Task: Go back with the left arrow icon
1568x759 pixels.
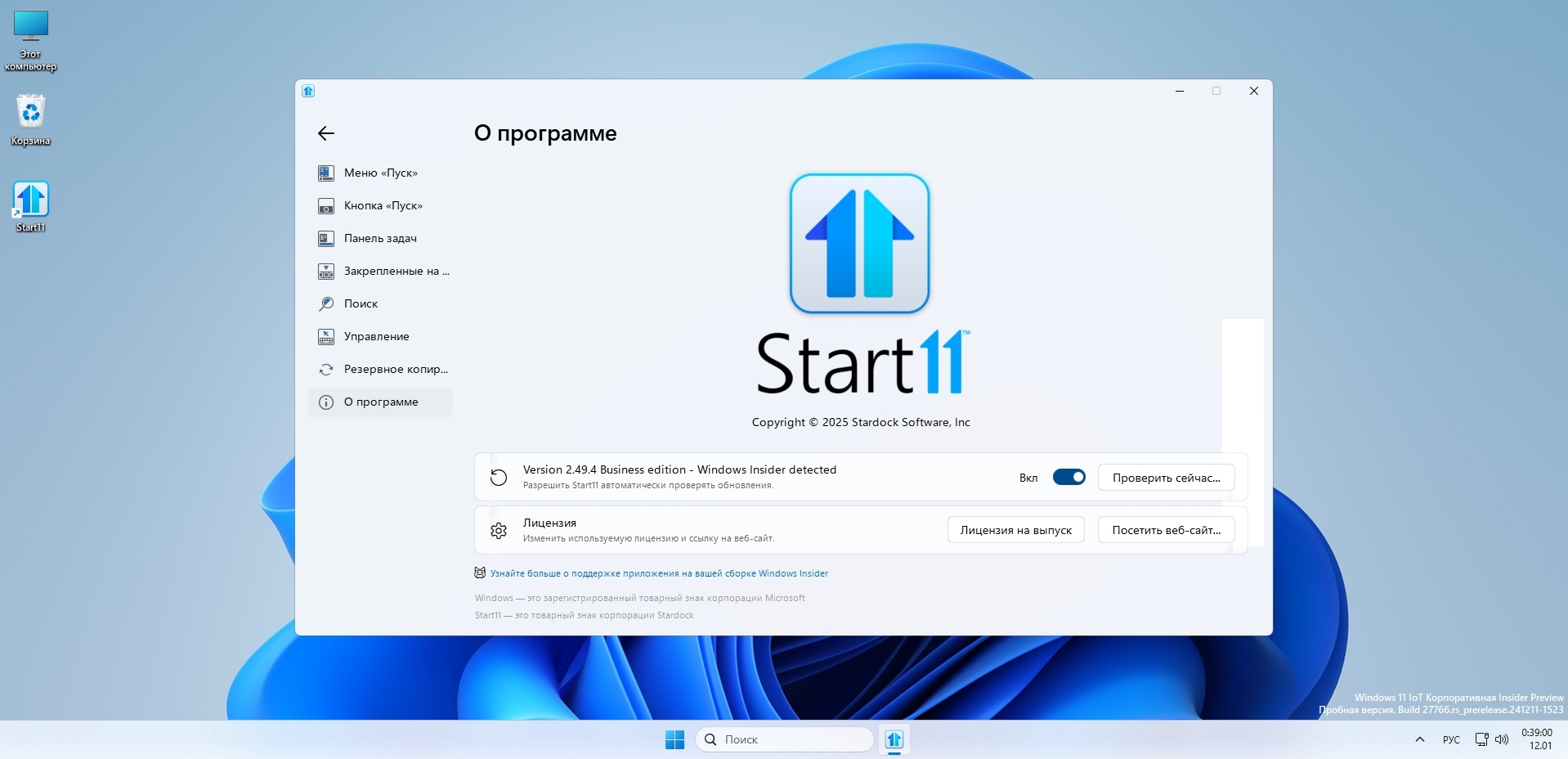Action: tap(326, 133)
